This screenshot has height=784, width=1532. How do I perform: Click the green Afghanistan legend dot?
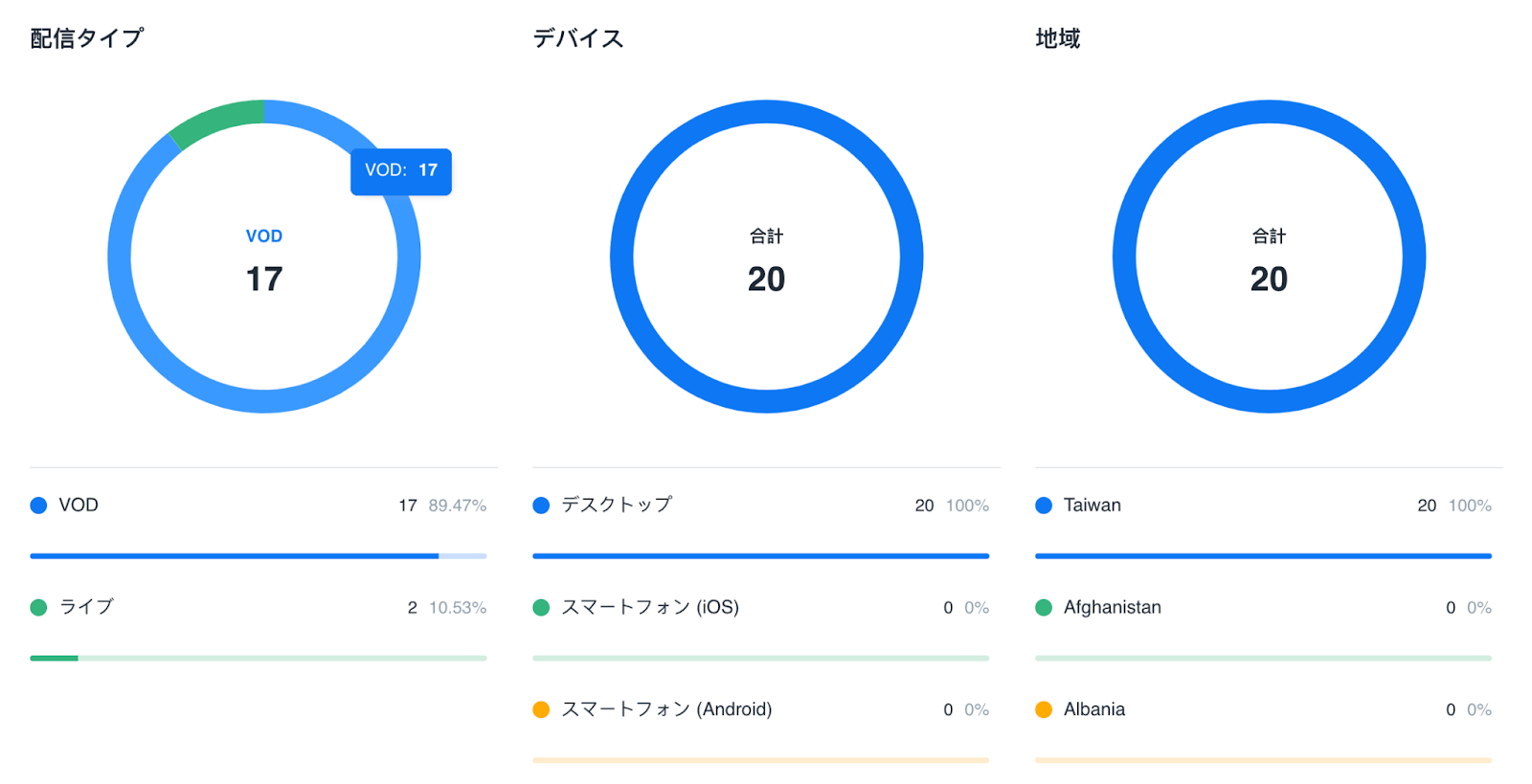coord(1044,608)
